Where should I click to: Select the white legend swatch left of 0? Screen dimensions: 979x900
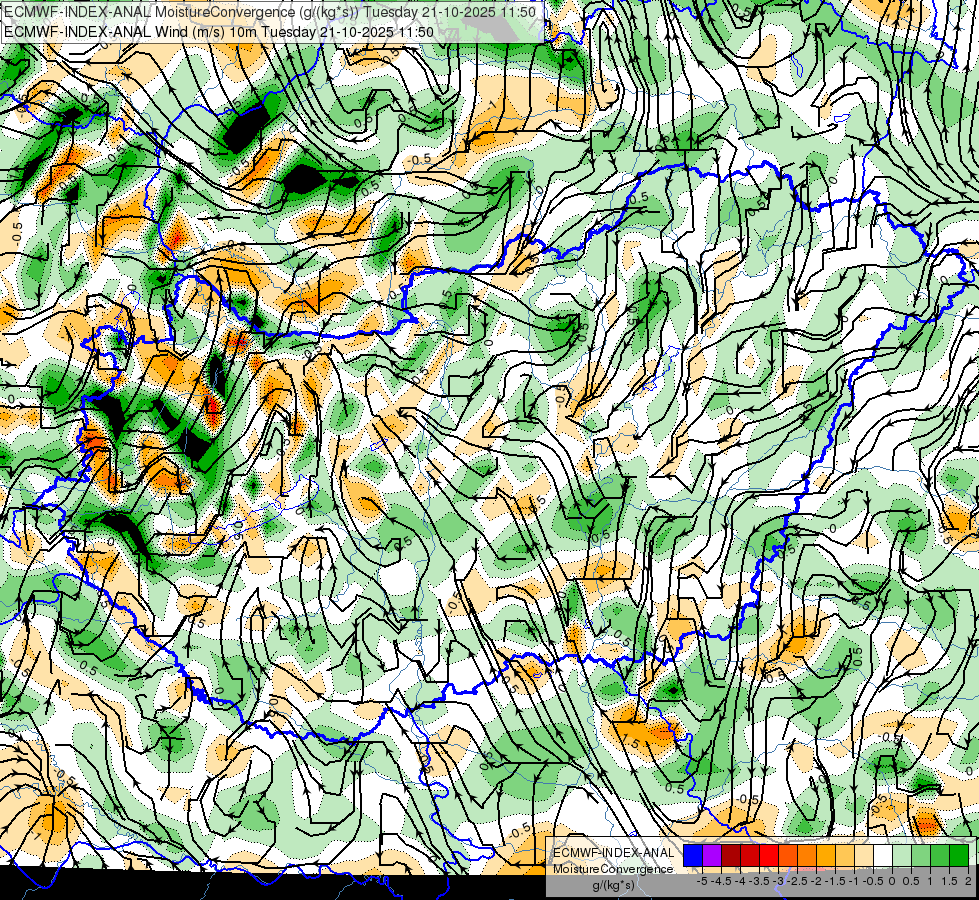pos(883,855)
